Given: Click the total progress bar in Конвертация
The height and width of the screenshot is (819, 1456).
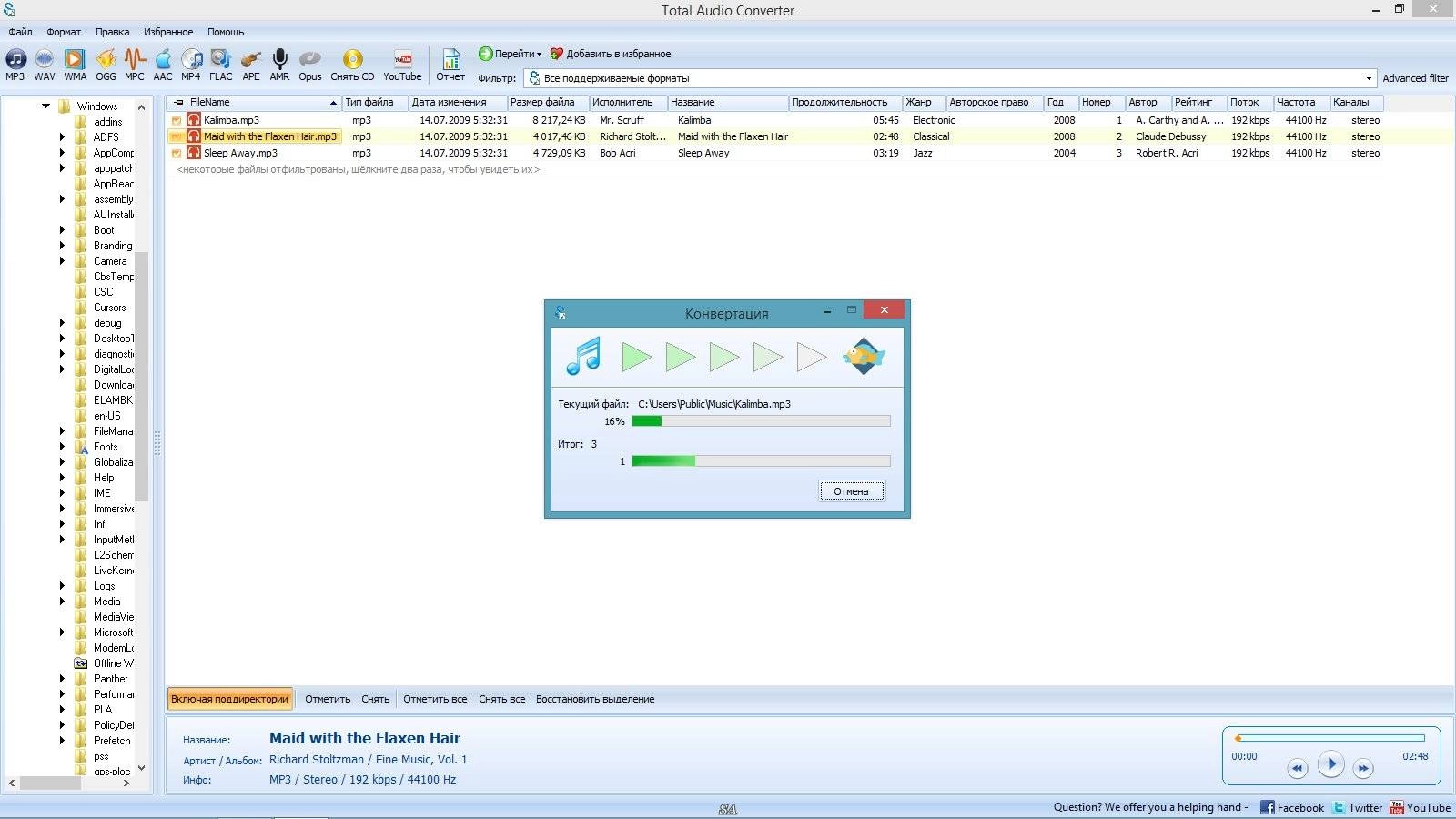Looking at the screenshot, I should pos(761,461).
